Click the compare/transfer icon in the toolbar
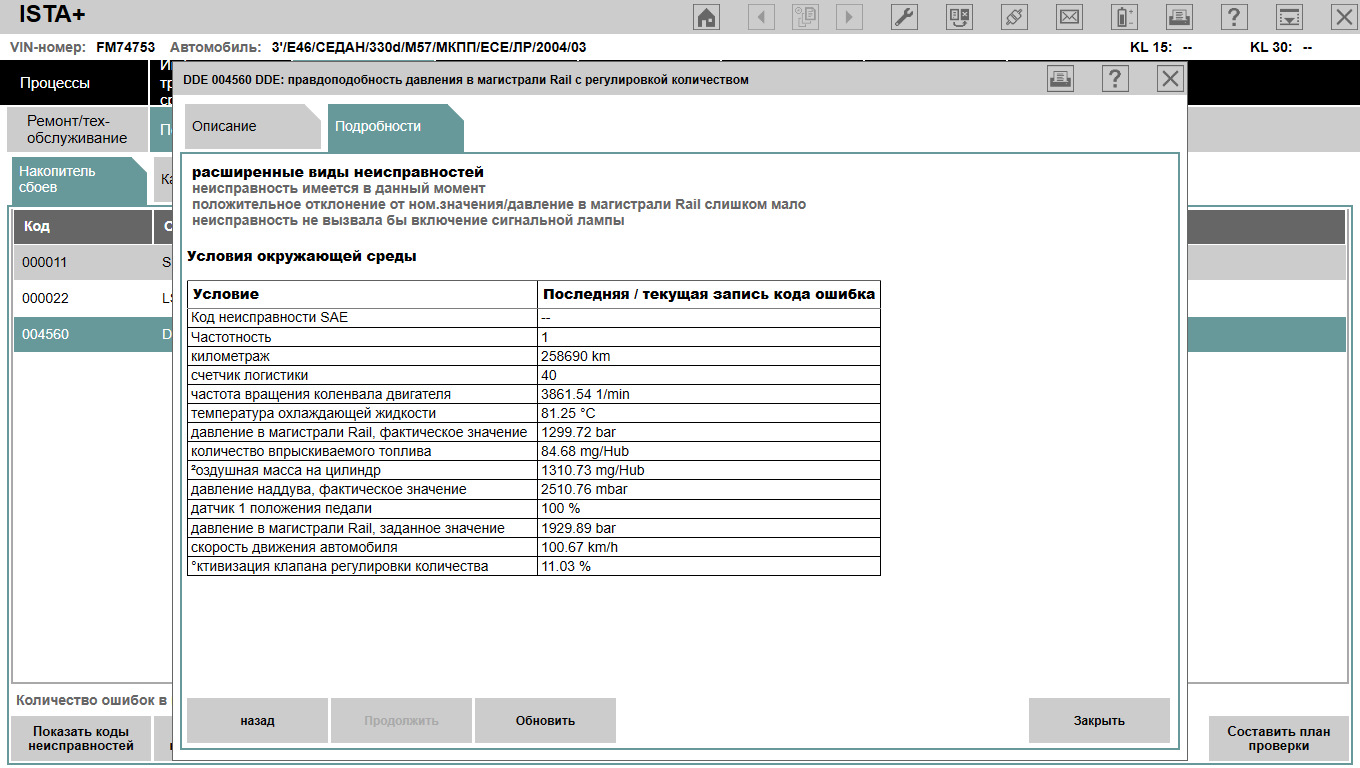Screen dimensions: 1360x768 (959, 16)
